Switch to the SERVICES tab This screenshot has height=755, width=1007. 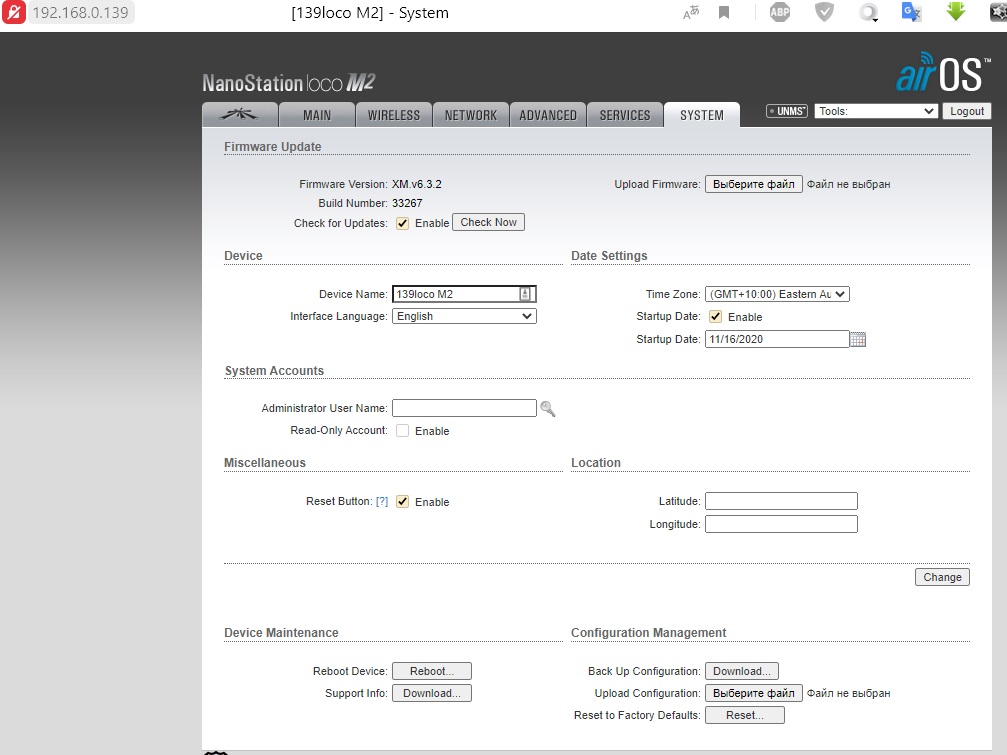(625, 115)
